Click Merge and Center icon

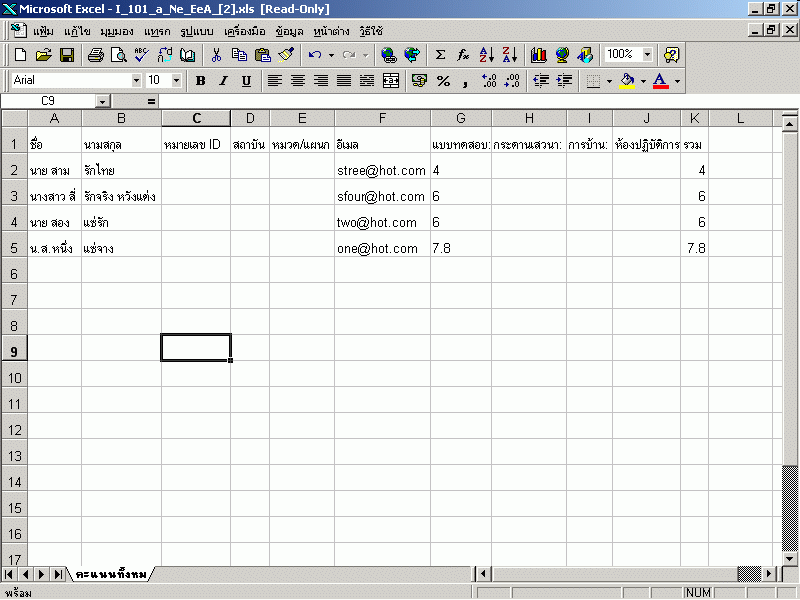click(390, 80)
